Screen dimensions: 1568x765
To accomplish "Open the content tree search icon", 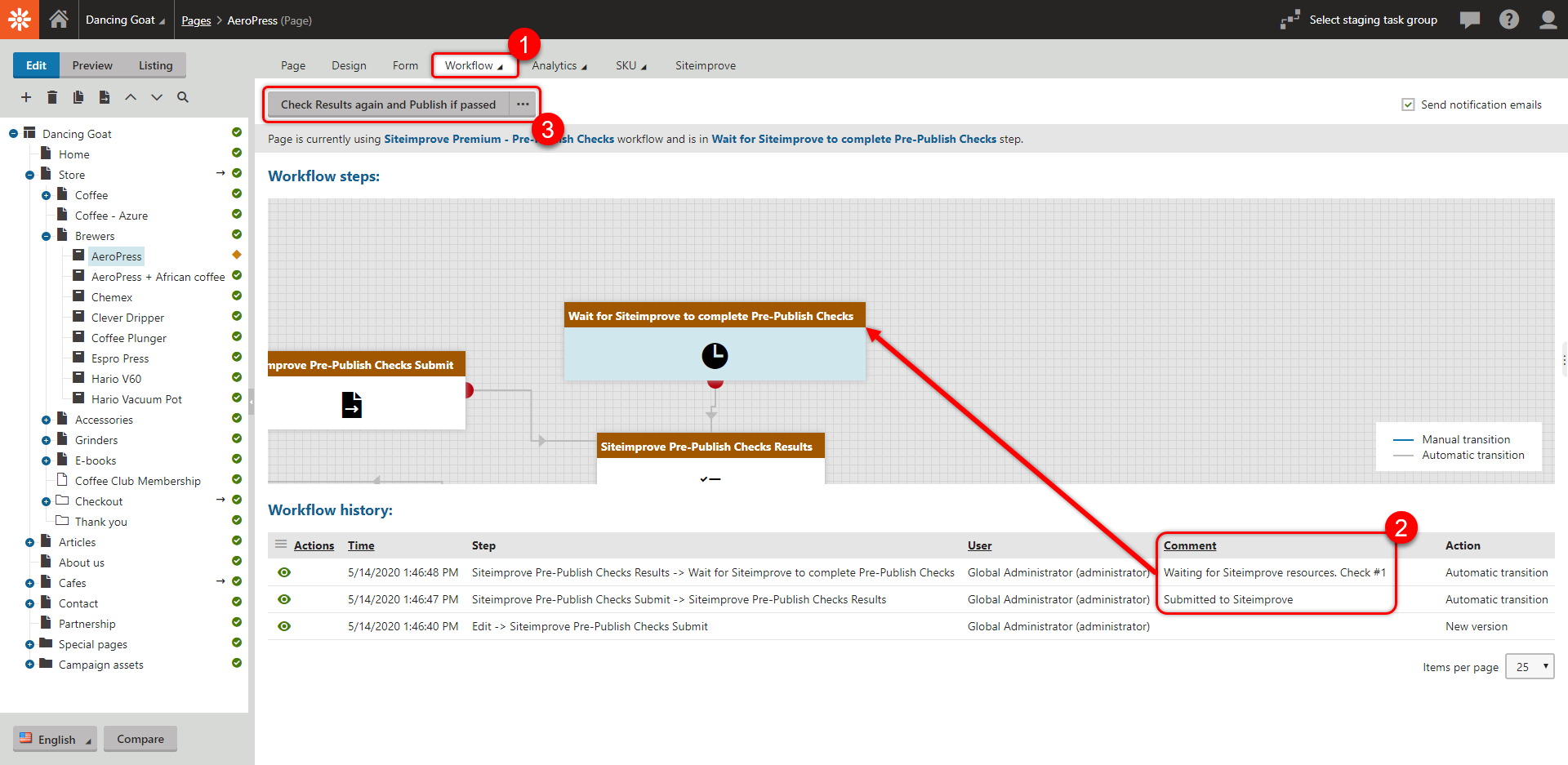I will point(183,97).
